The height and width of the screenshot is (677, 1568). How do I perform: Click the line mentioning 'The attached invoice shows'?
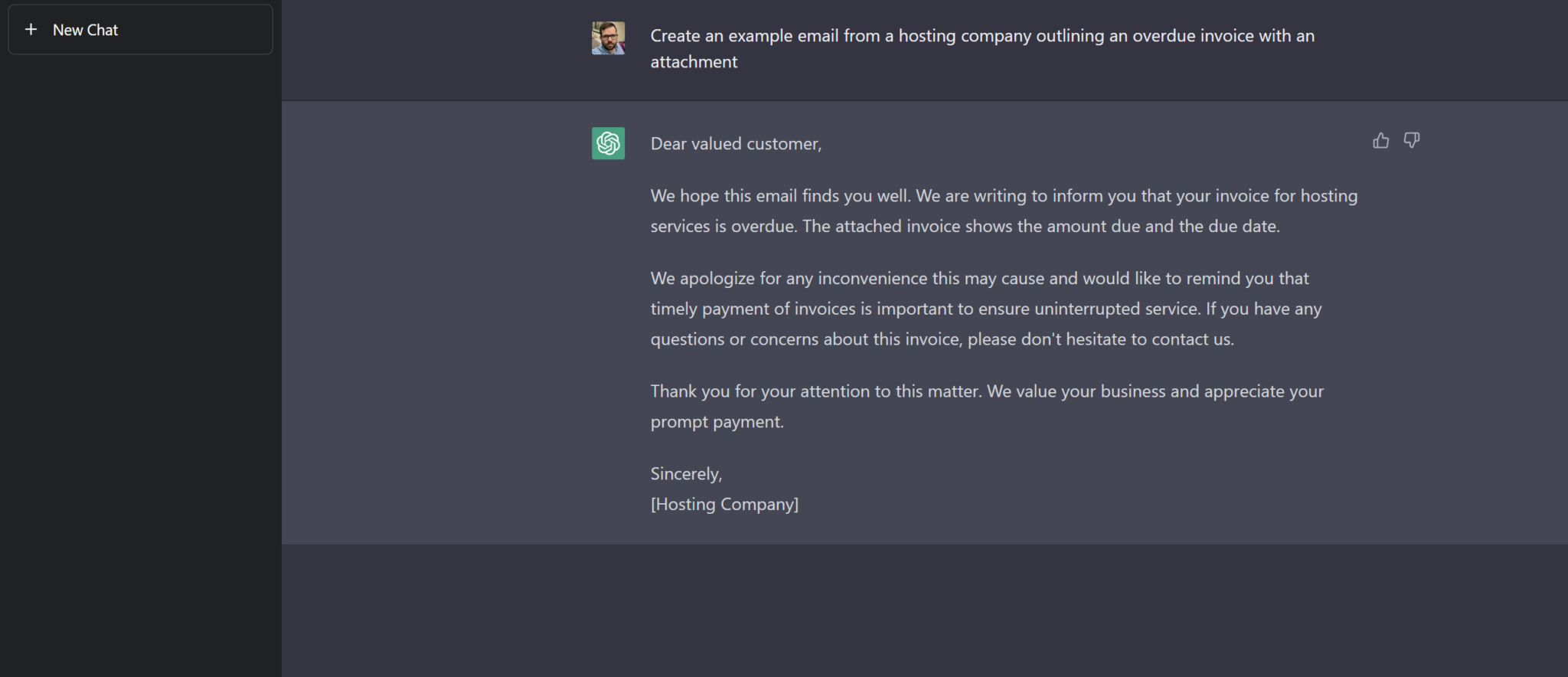point(965,227)
